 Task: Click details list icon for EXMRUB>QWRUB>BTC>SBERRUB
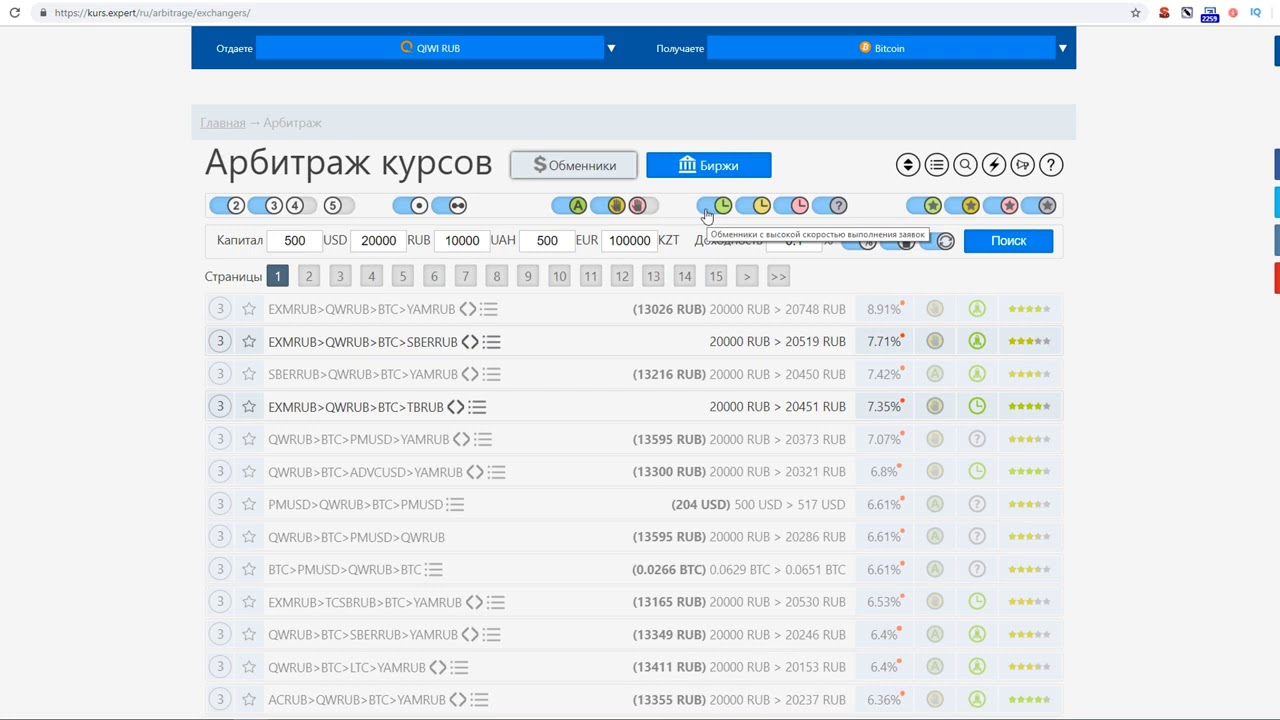tap(491, 342)
